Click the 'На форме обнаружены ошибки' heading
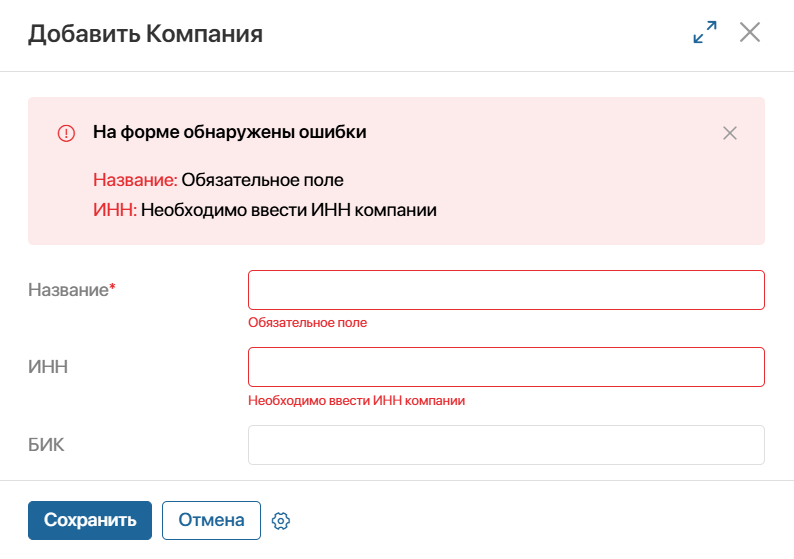 point(229,132)
